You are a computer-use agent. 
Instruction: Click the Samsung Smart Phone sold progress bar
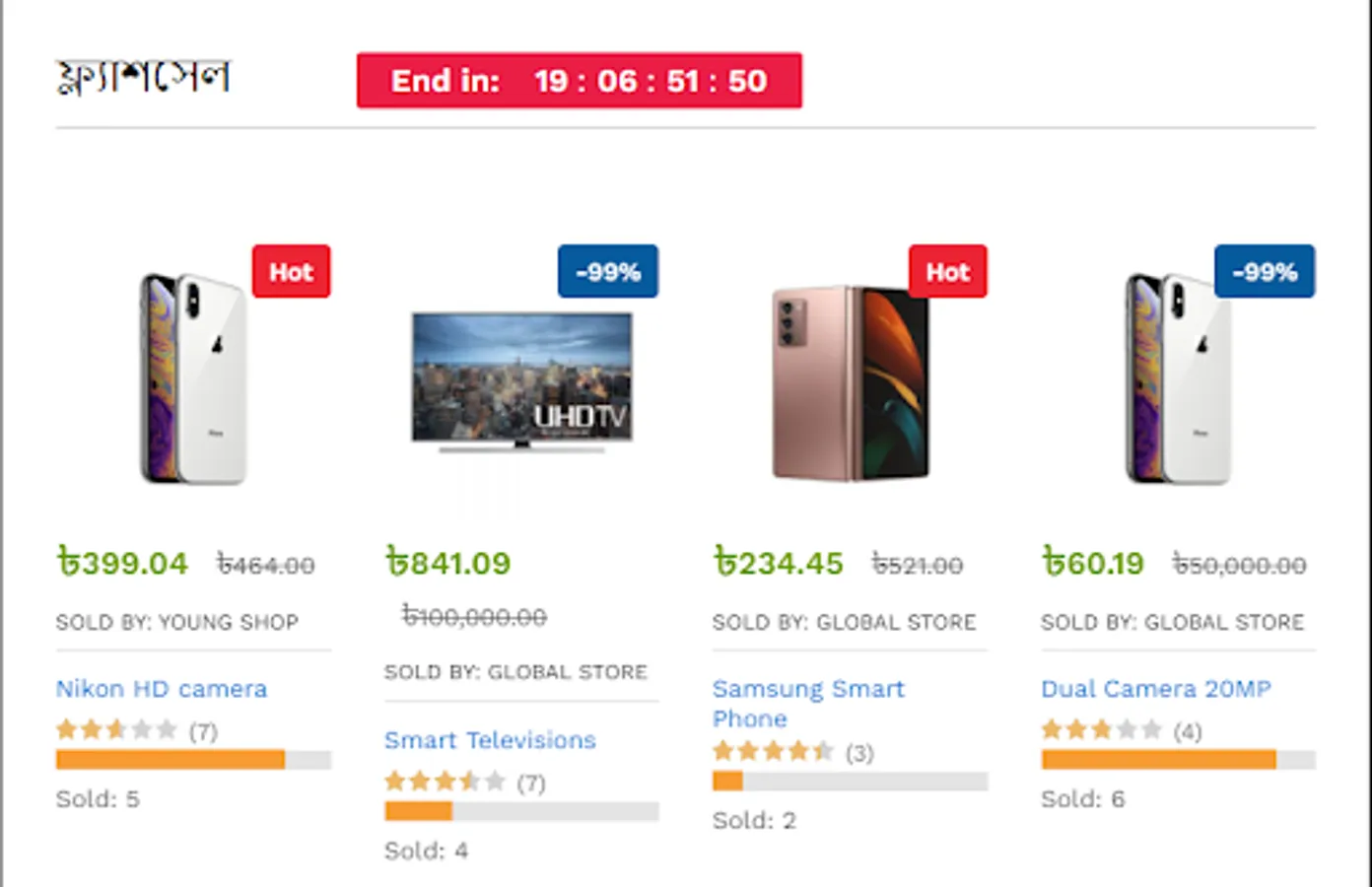pyautogui.click(x=849, y=782)
